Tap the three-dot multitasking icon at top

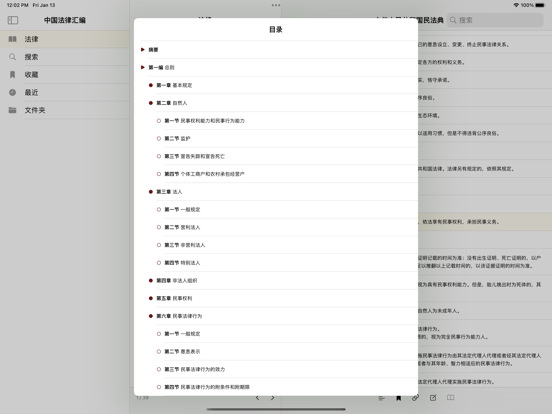tap(276, 5)
